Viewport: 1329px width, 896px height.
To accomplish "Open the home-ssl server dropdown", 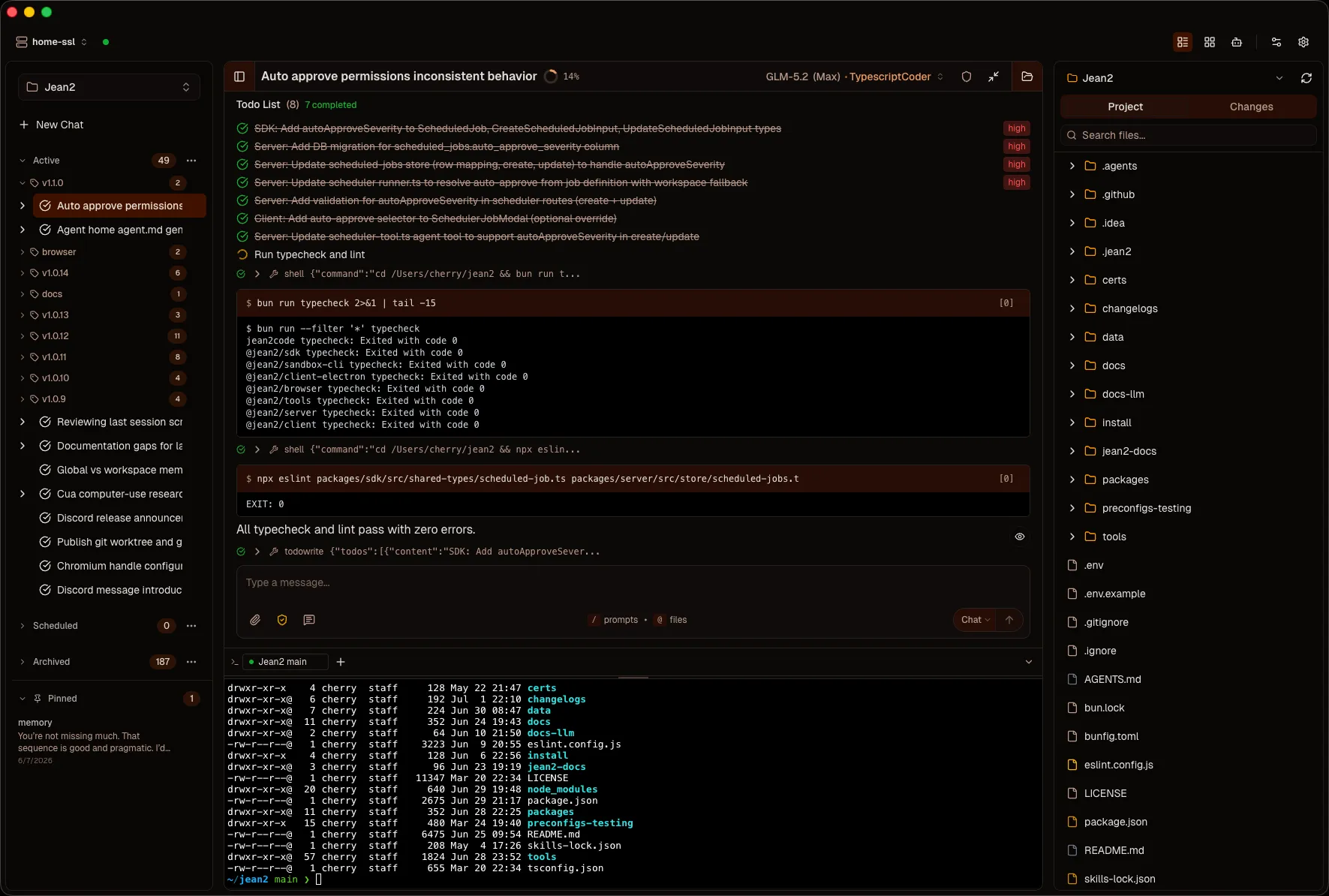I will click(52, 42).
